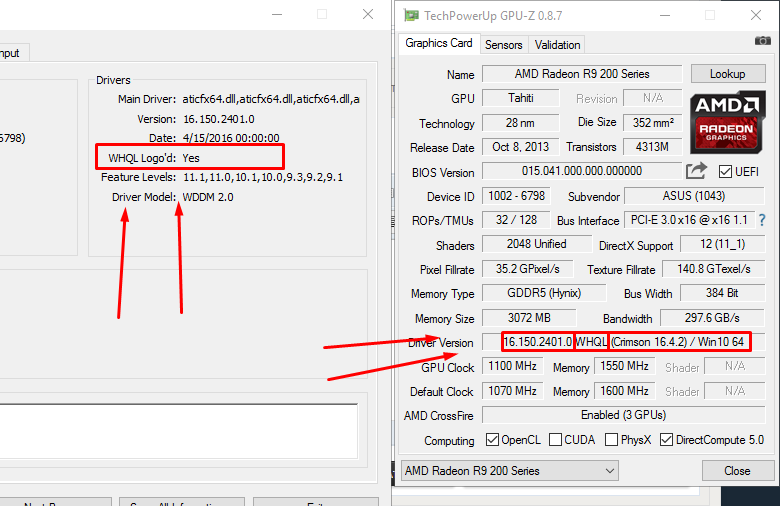780x506 pixels.
Task: Click the Default Clock field 1070 MHz
Action: (x=512, y=391)
